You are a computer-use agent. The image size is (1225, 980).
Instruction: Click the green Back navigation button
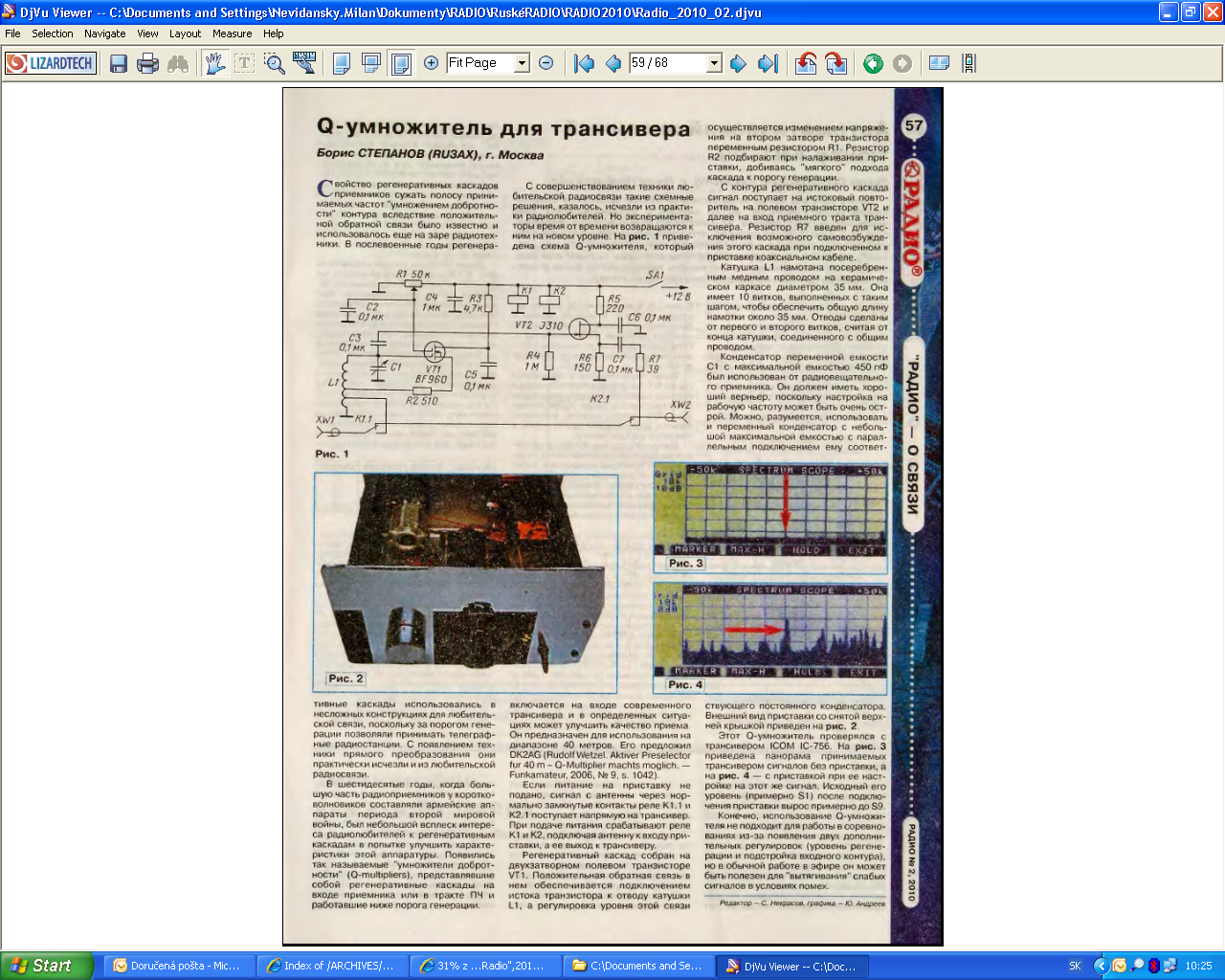pos(873,63)
